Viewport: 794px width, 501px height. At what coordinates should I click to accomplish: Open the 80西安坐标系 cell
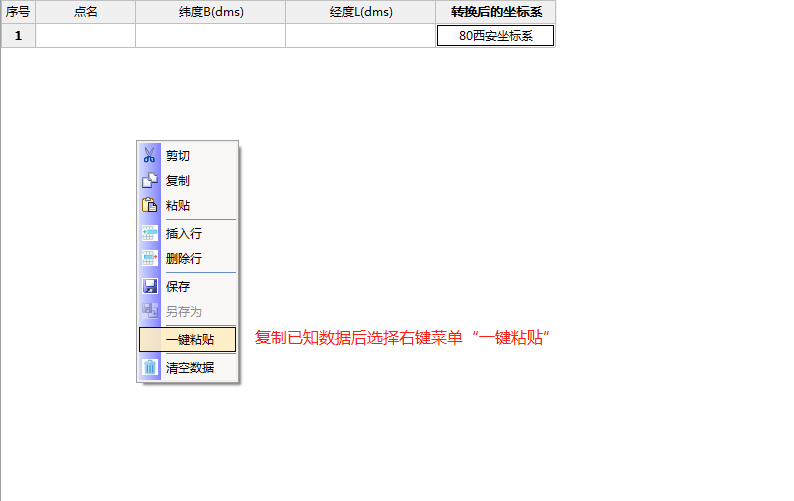(x=495, y=35)
